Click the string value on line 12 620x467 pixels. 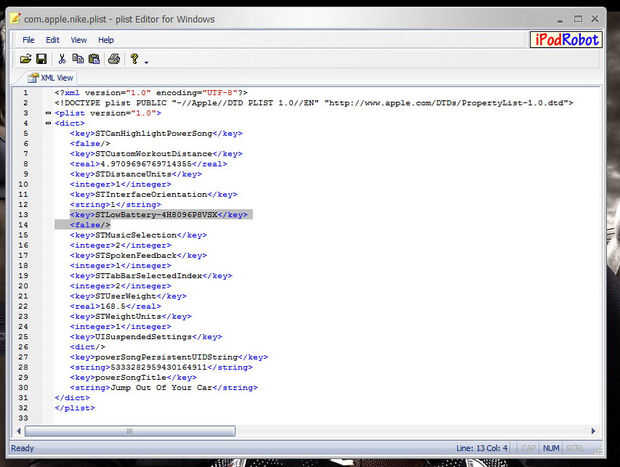pos(115,205)
